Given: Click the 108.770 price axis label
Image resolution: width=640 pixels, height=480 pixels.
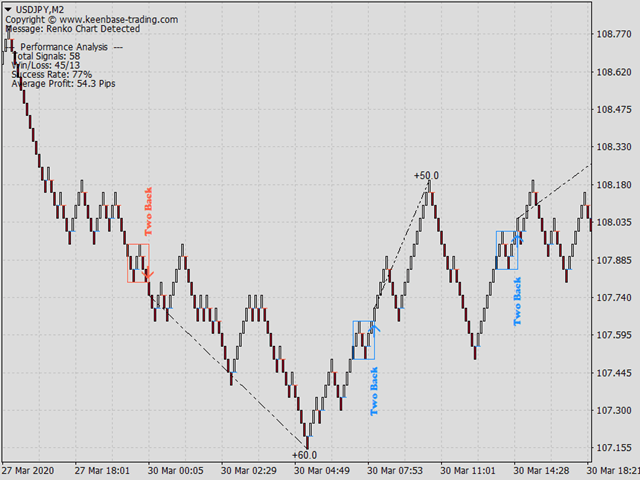Looking at the screenshot, I should pyautogui.click(x=614, y=34).
